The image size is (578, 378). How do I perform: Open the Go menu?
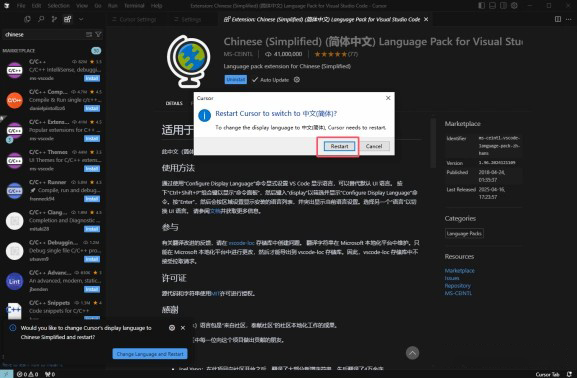pyautogui.click(x=98, y=6)
